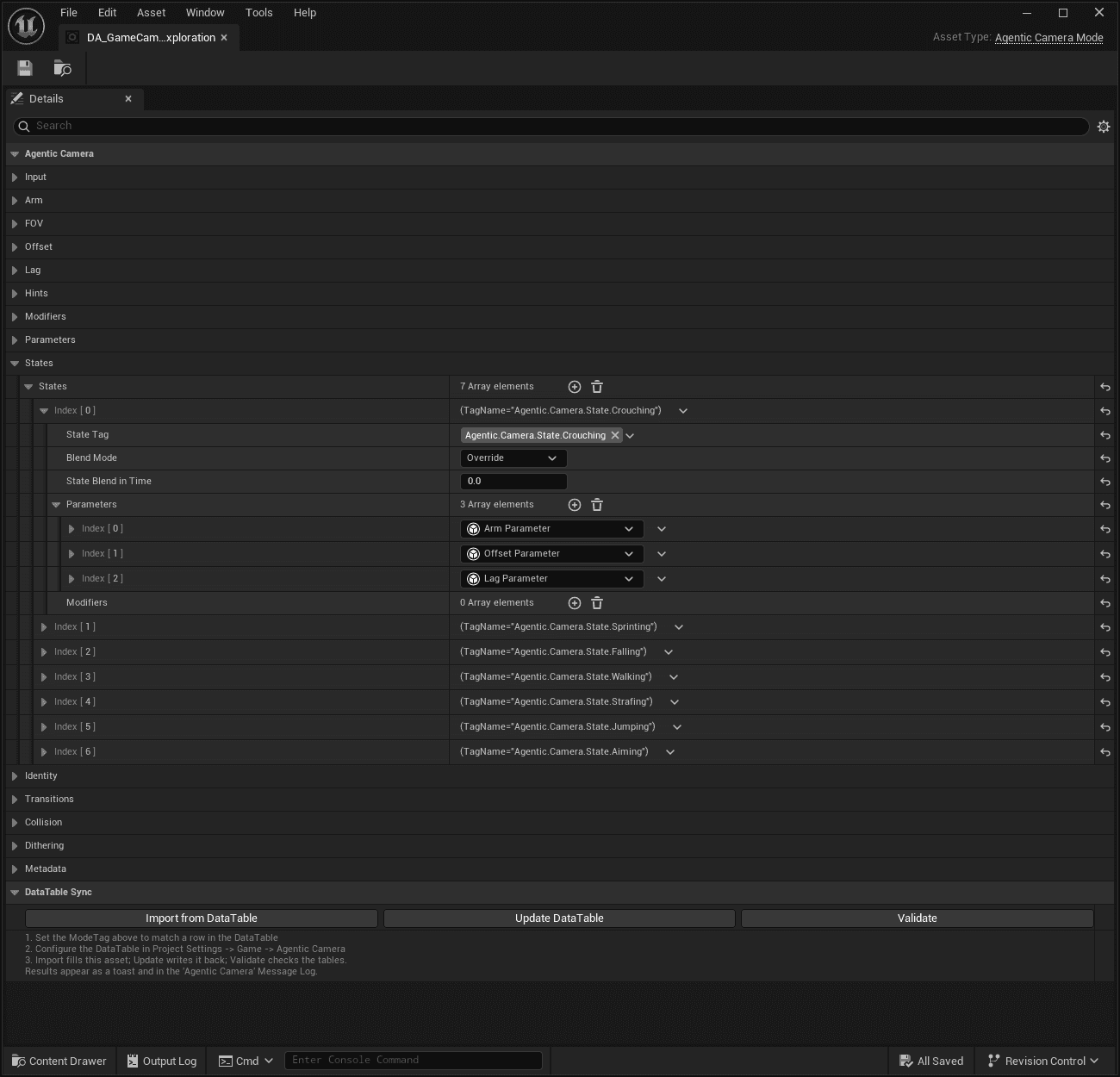Reset Aiming state row to default
The height and width of the screenshot is (1077, 1120).
click(x=1104, y=752)
